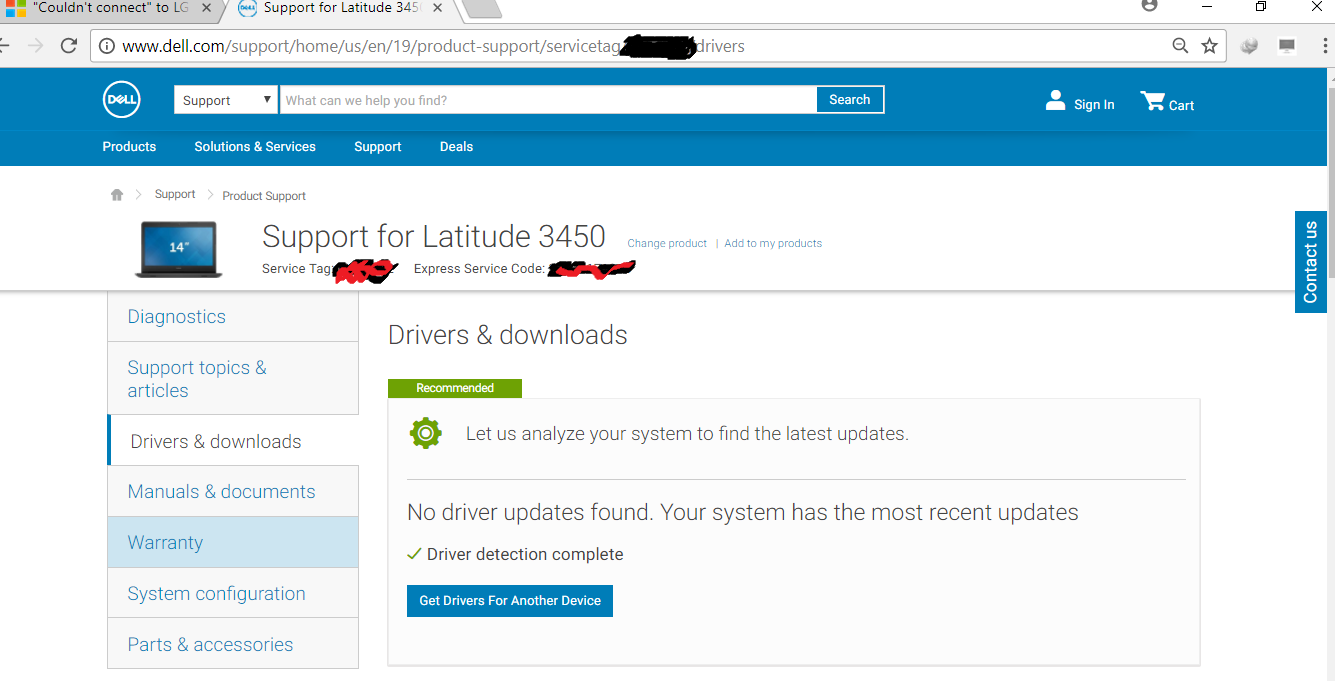
Task: Click the green gear analyze icon
Action: 425,433
